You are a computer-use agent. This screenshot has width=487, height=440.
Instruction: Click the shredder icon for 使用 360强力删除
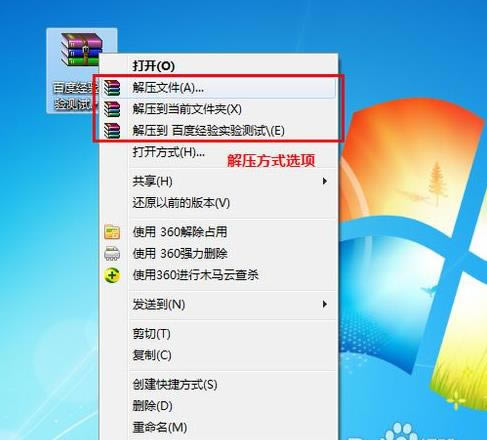click(112, 253)
